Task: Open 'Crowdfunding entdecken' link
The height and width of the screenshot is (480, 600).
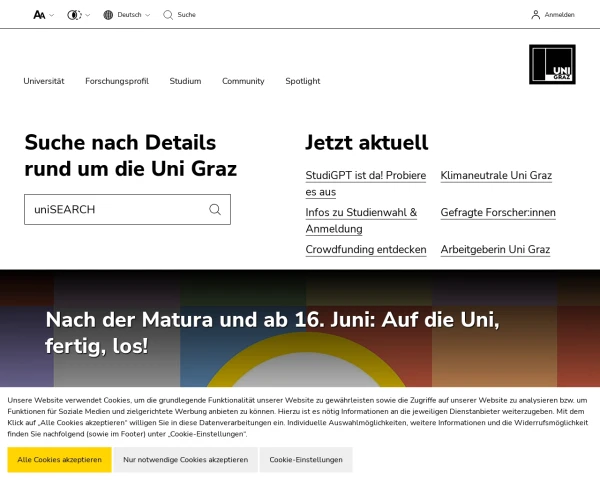Action: click(366, 250)
